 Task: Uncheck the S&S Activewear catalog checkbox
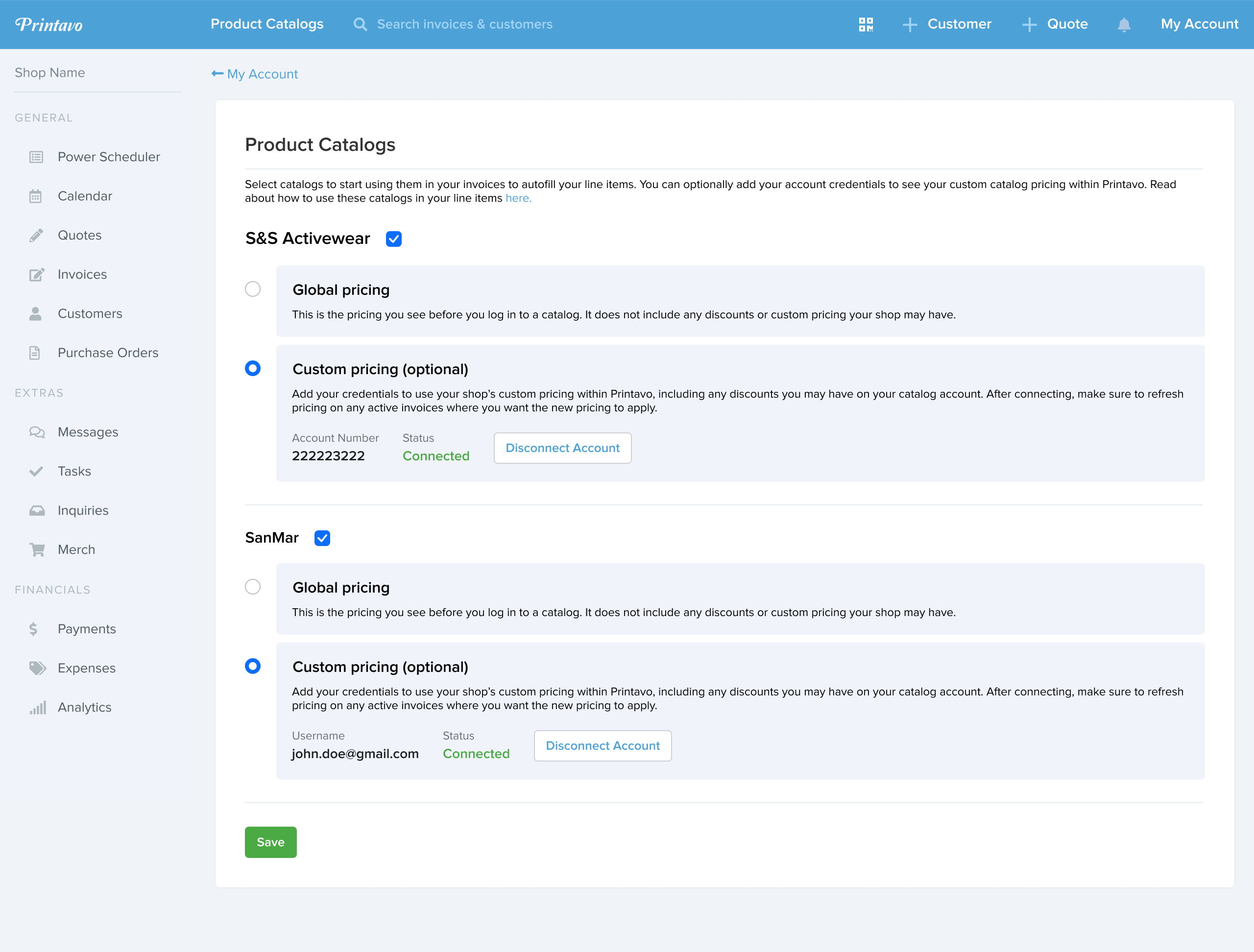pyautogui.click(x=393, y=239)
